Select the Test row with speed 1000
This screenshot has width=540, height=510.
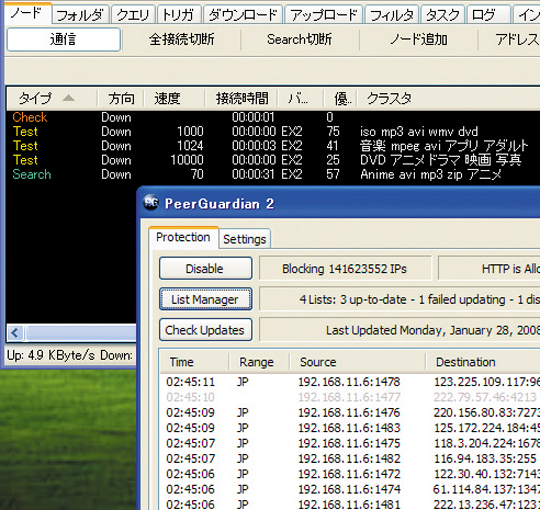click(x=273, y=132)
